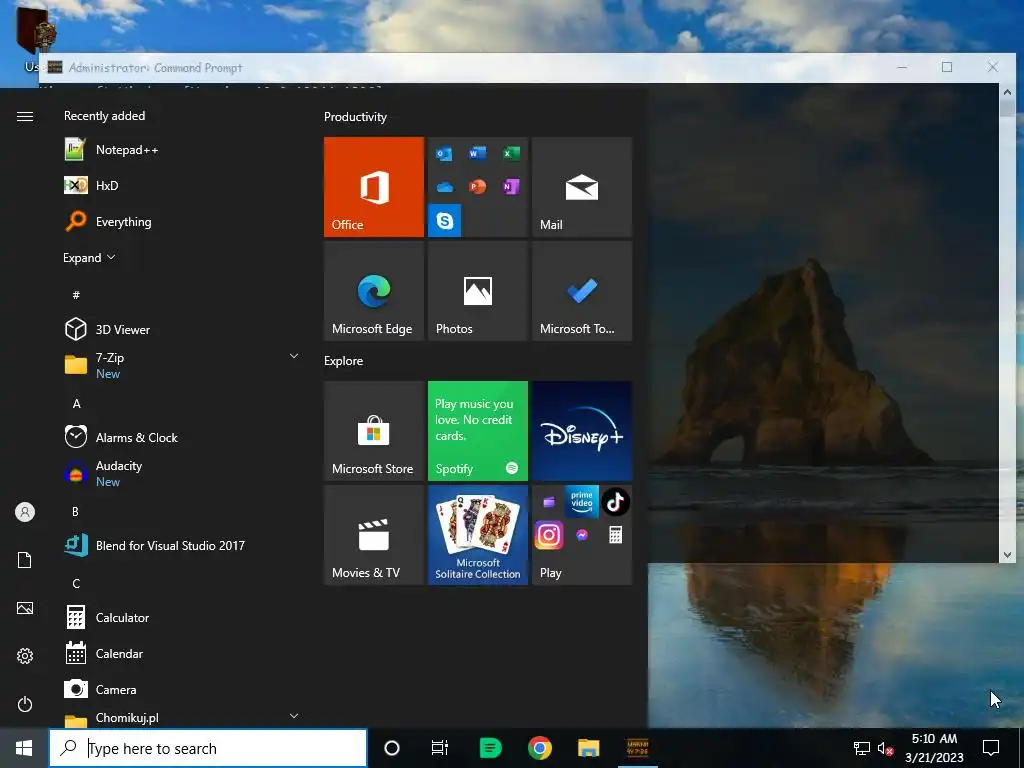
Task: Open Word icon in Office folder tile
Action: (477, 153)
